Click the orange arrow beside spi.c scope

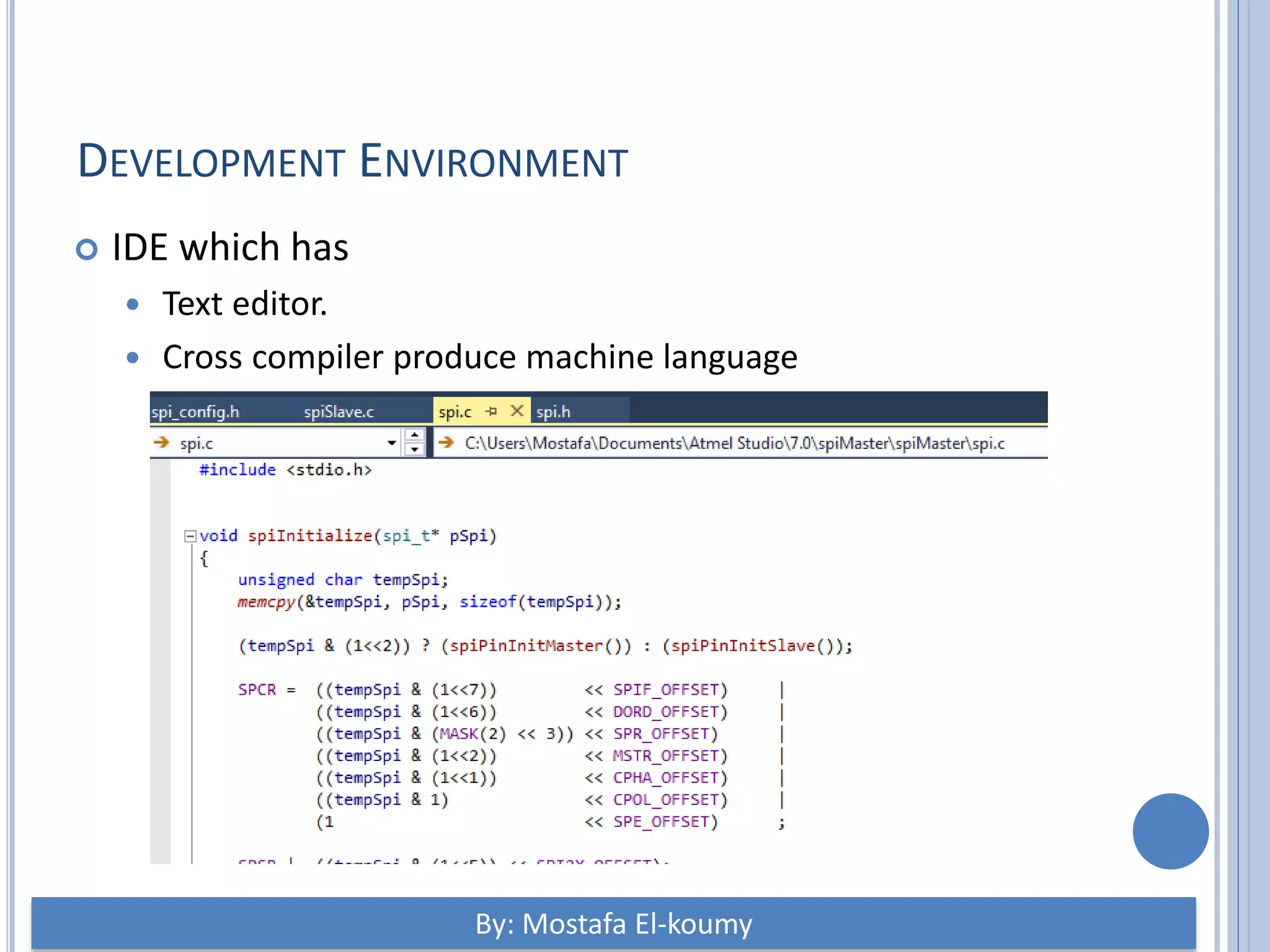pyautogui.click(x=161, y=443)
